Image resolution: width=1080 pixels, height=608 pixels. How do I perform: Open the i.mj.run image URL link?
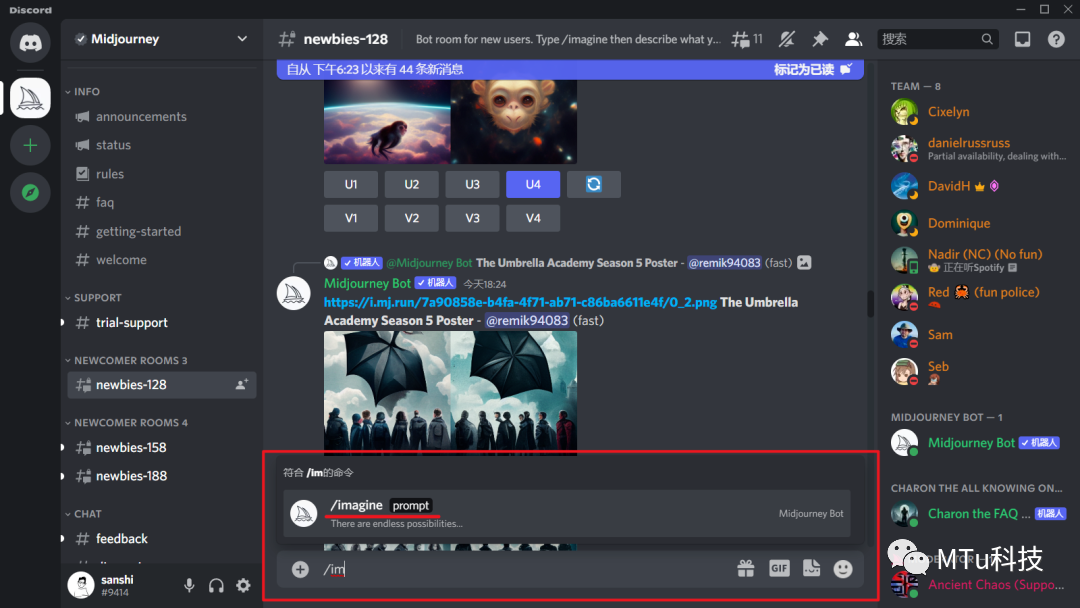[520, 302]
